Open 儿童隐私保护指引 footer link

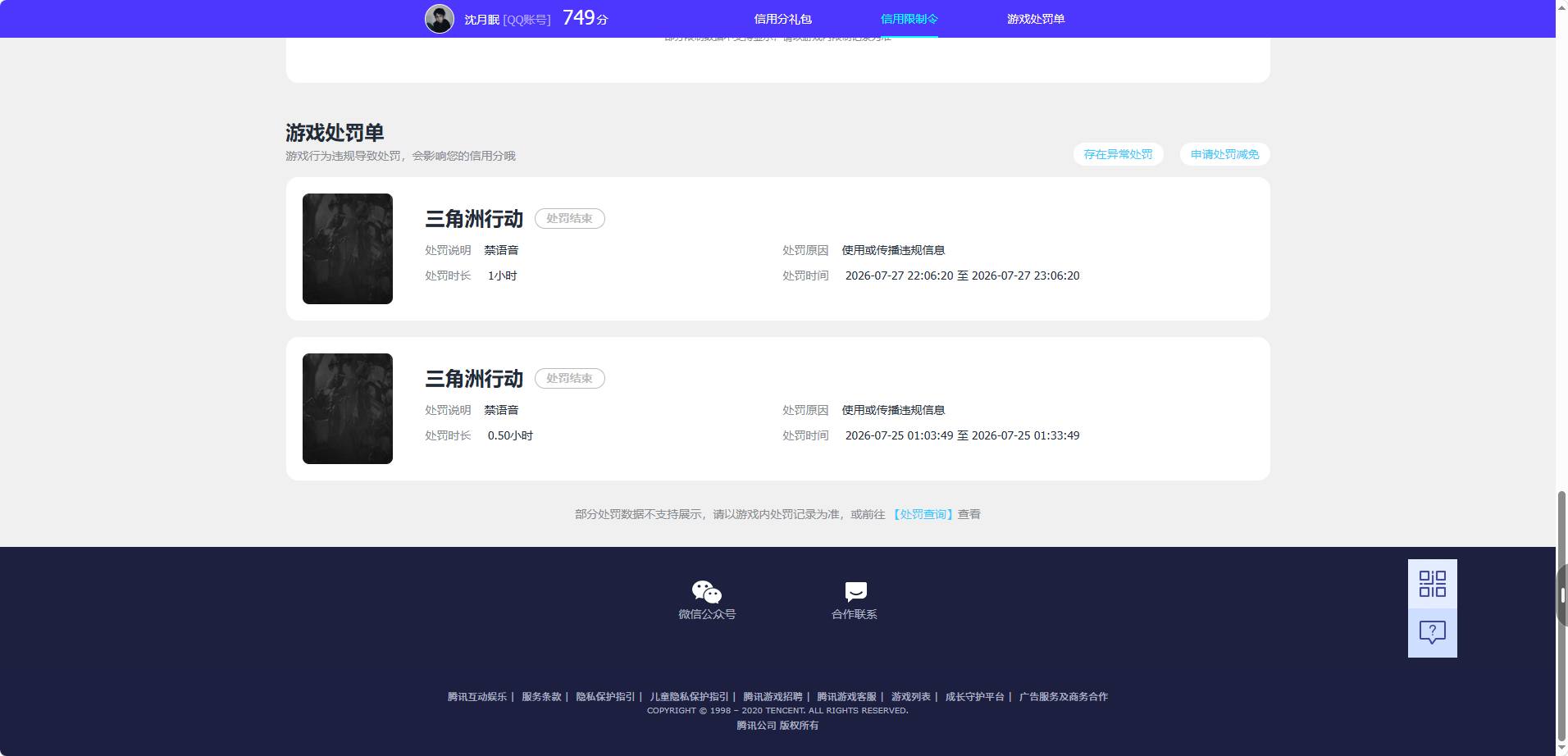tap(689, 696)
